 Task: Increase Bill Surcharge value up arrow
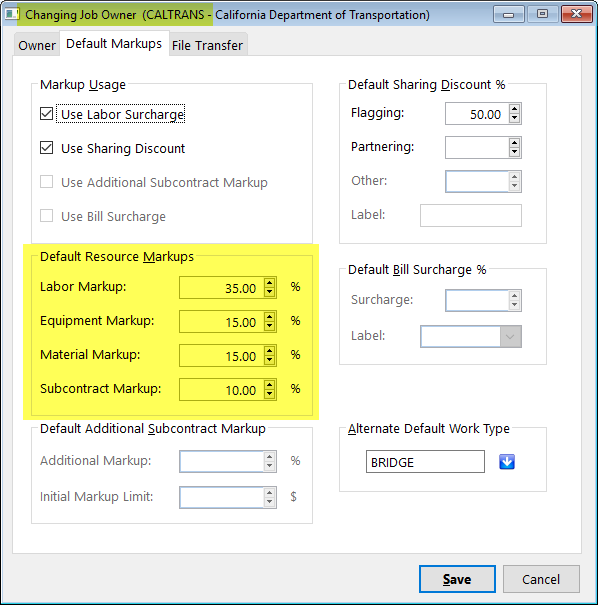[514, 296]
